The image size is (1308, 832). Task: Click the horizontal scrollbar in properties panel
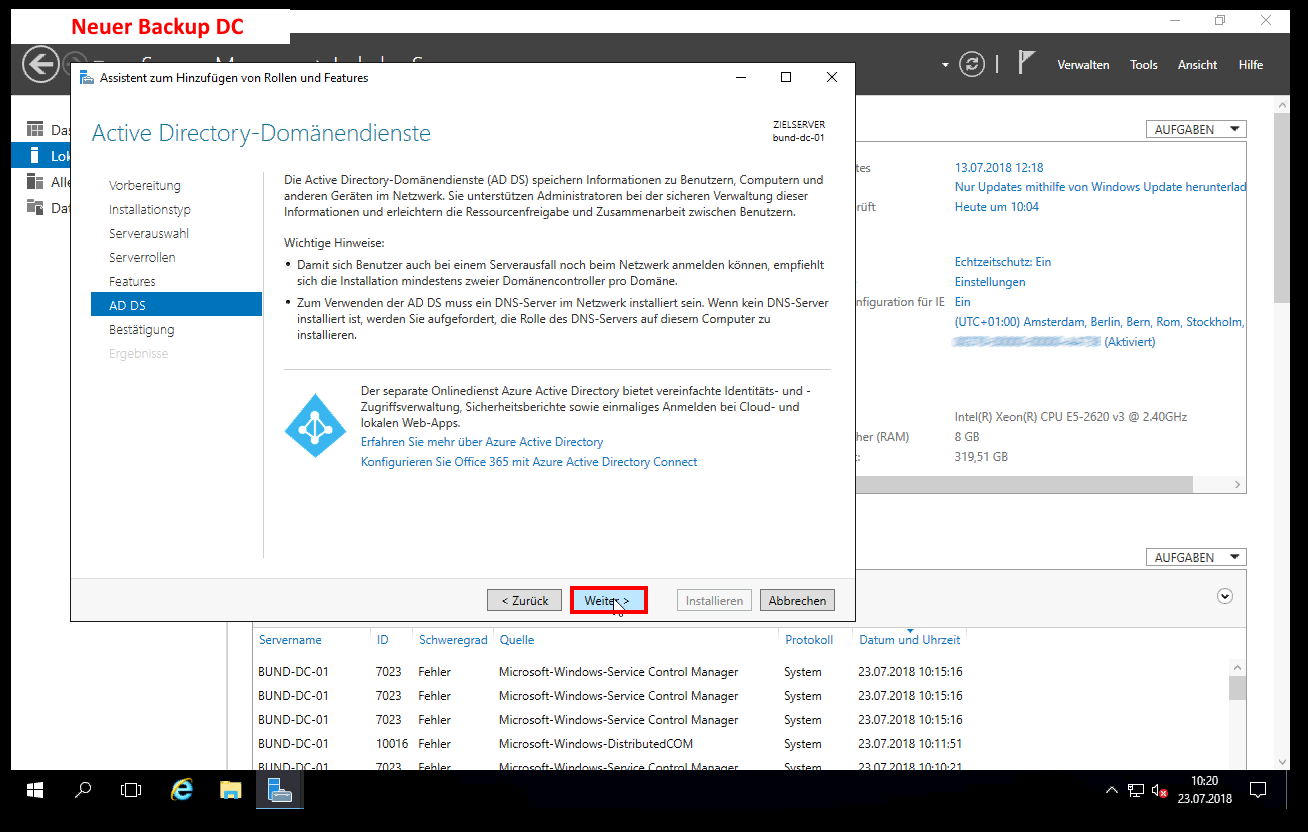pos(1025,485)
